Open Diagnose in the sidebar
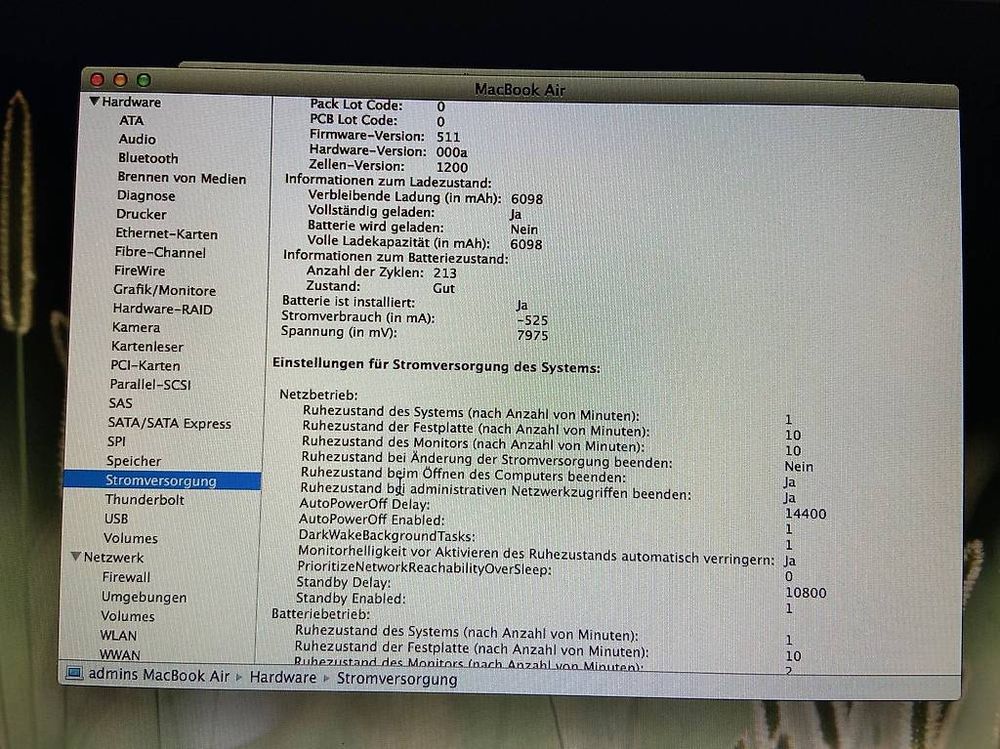Viewport: 1000px width, 749px height. pos(146,195)
